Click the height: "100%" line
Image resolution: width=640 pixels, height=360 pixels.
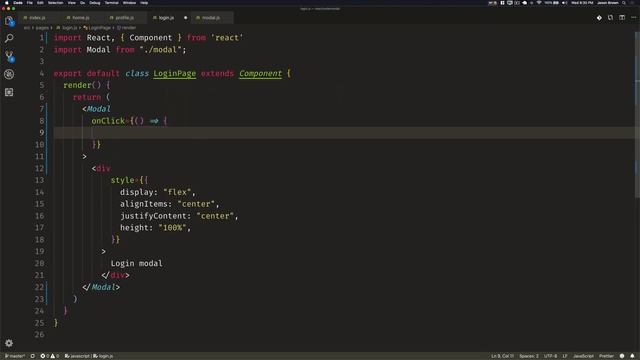(155, 228)
